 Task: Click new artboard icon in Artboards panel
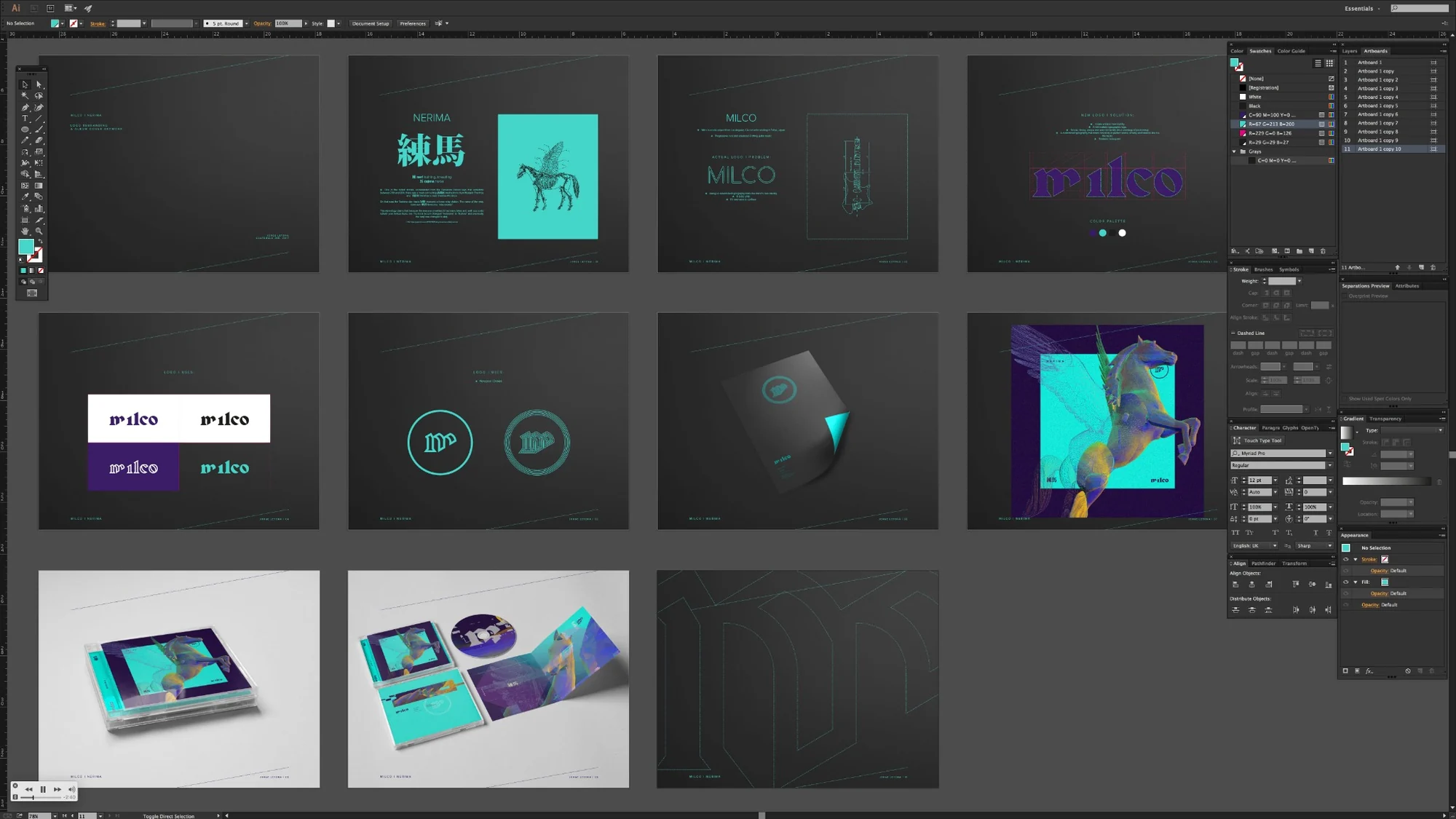(1421, 267)
